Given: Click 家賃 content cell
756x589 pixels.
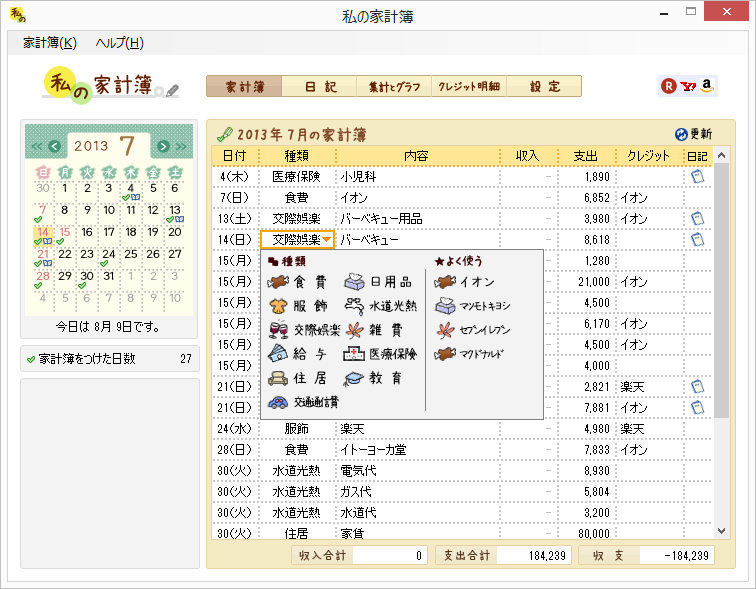Looking at the screenshot, I should (x=418, y=533).
